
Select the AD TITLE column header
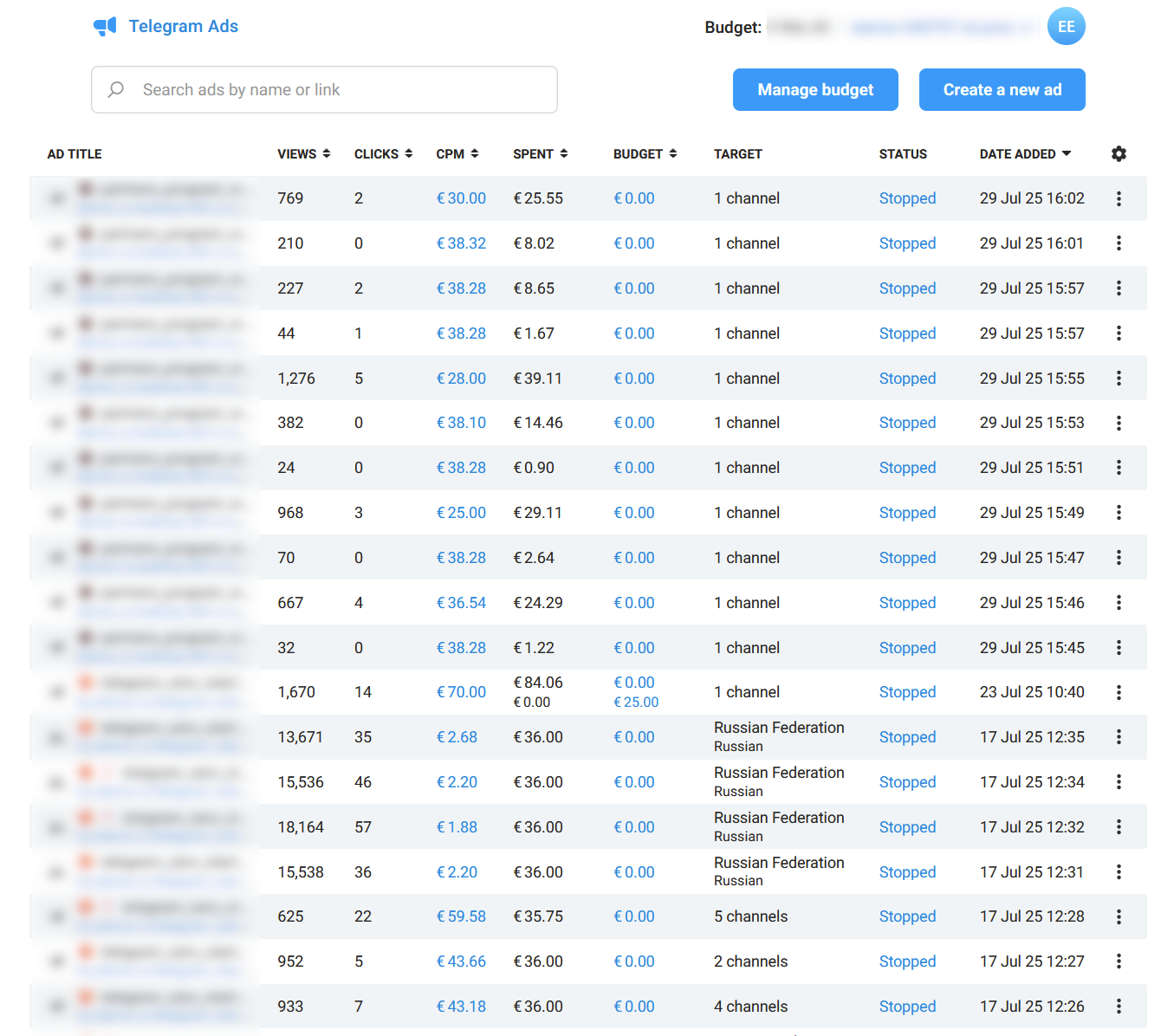click(x=74, y=153)
